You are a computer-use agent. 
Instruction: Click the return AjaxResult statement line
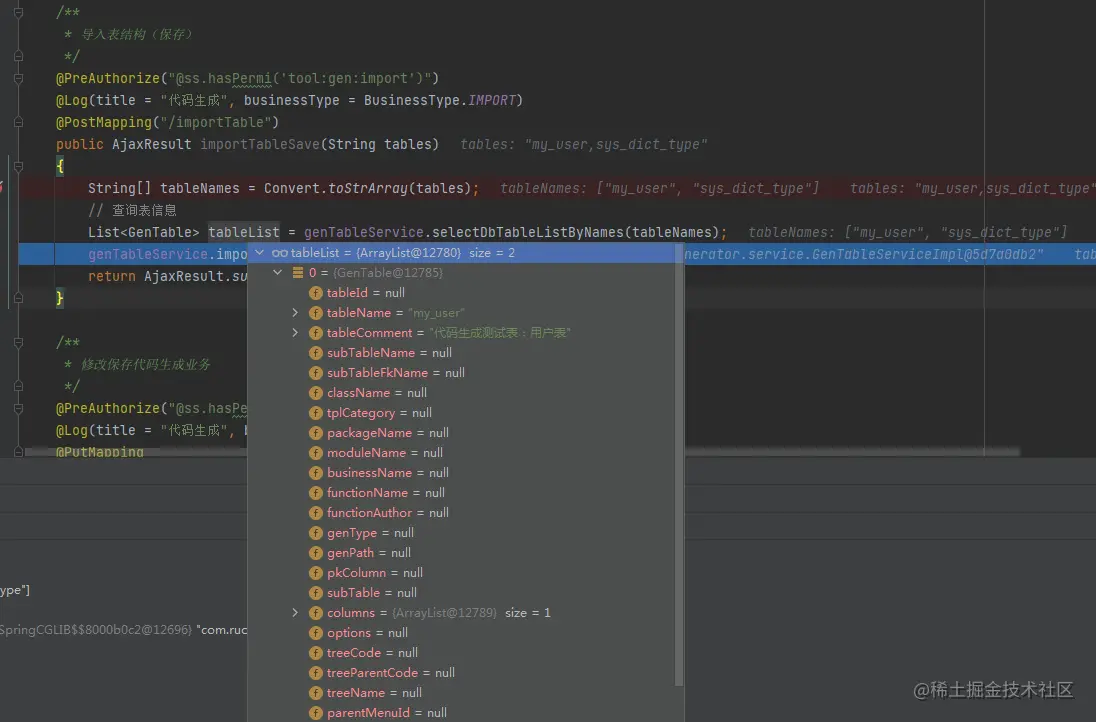click(168, 276)
